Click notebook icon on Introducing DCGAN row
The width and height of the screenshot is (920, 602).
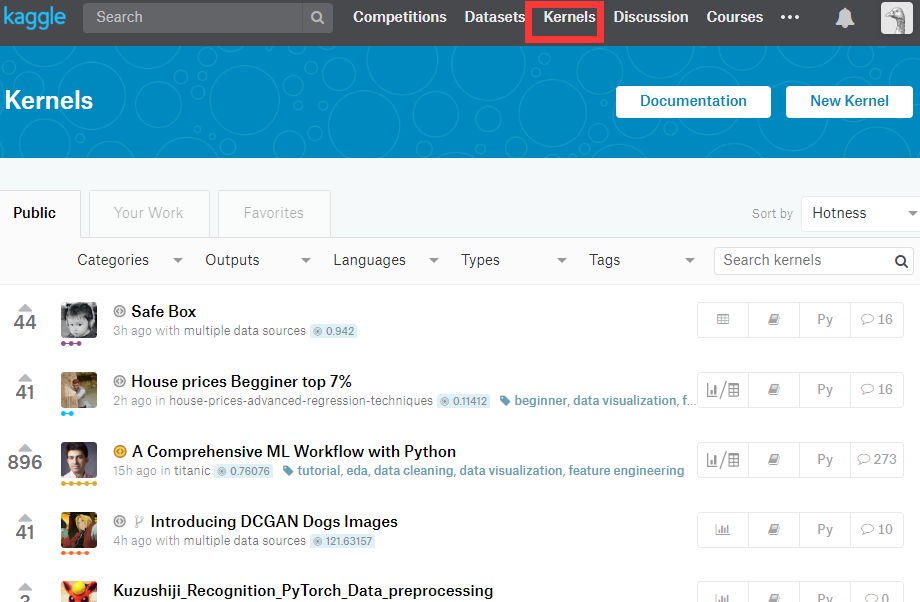(x=774, y=530)
